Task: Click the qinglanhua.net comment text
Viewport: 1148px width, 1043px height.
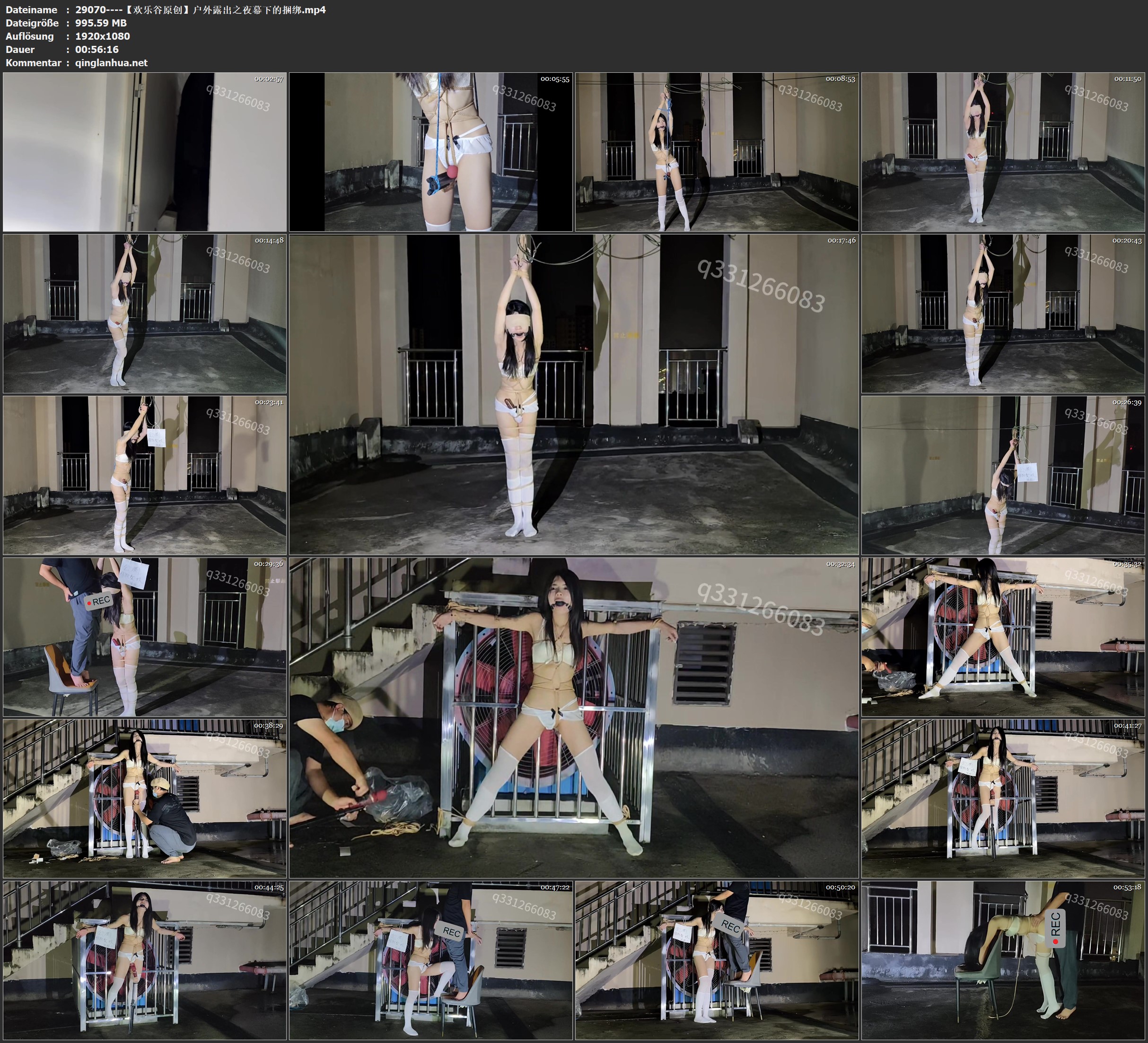Action: [x=111, y=62]
